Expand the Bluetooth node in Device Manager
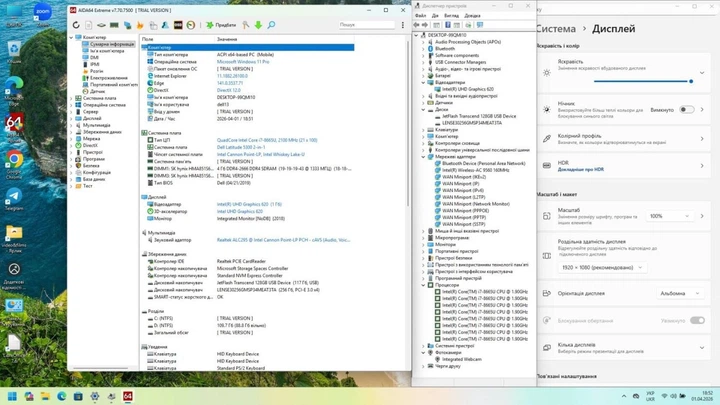The width and height of the screenshot is (720, 405). pos(423,49)
